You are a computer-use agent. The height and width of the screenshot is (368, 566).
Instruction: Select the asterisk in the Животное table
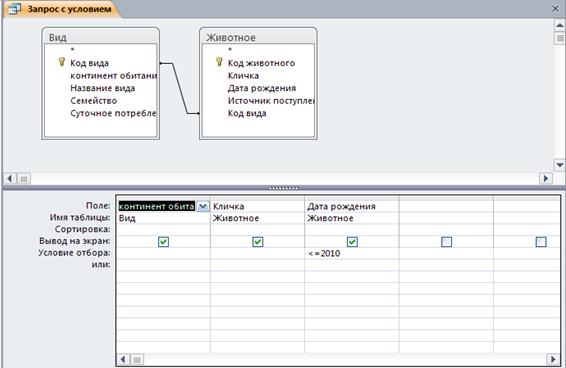(230, 50)
